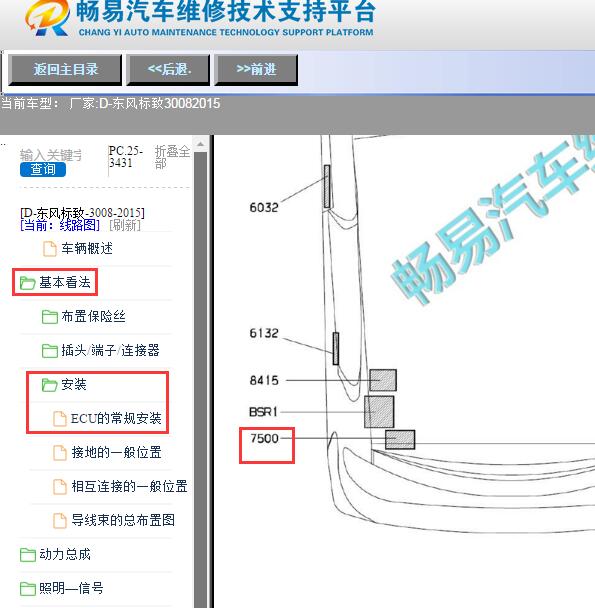Image resolution: width=595 pixels, height=608 pixels.
Task: Select the 基本看法 tree label
Action: tap(65, 282)
